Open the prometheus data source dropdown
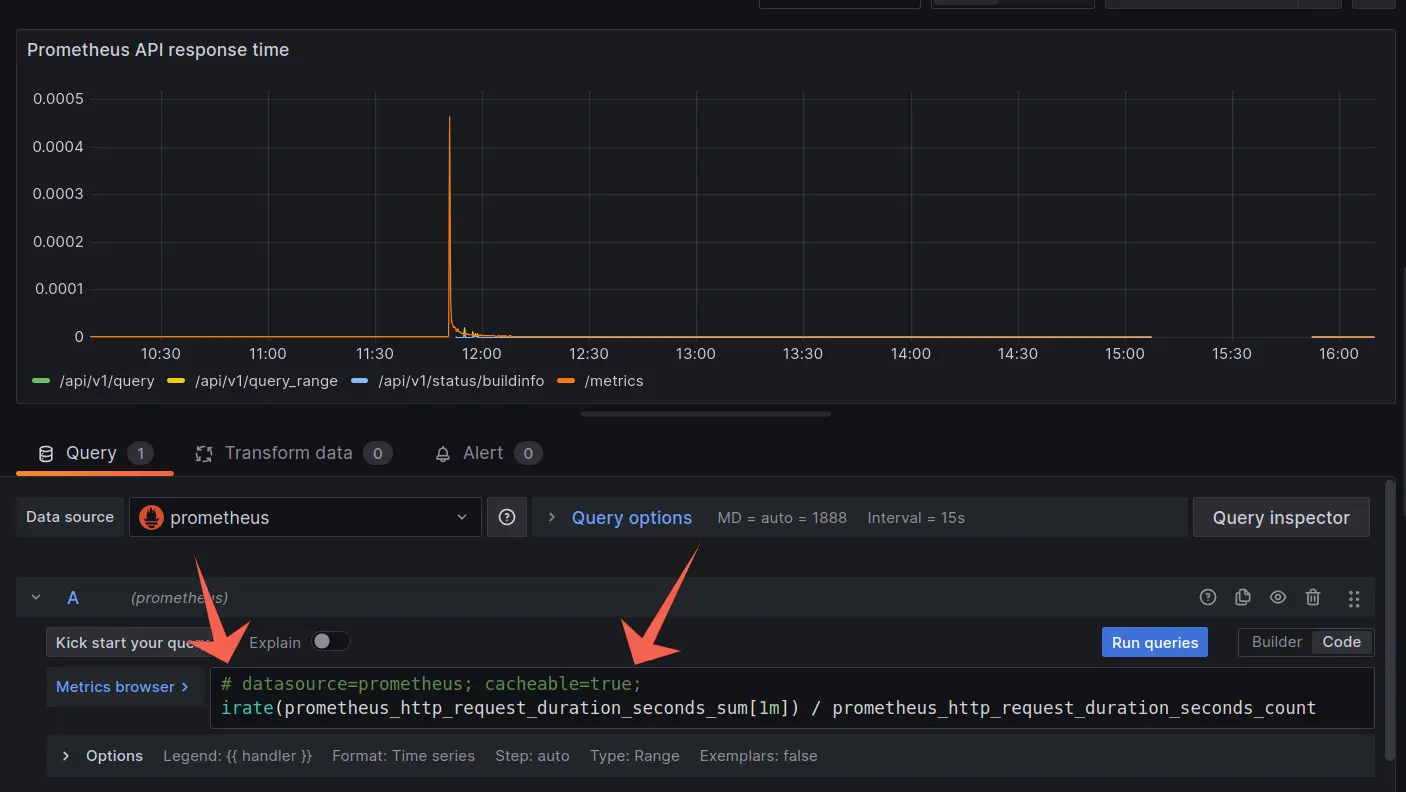The height and width of the screenshot is (792, 1406). (305, 517)
